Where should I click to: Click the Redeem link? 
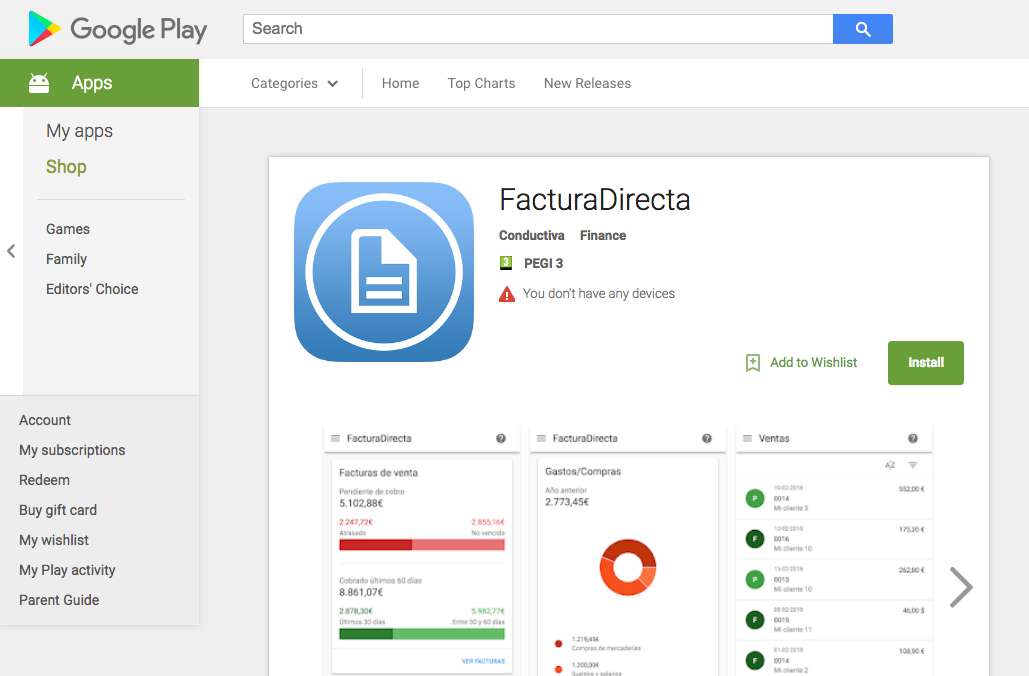44,480
